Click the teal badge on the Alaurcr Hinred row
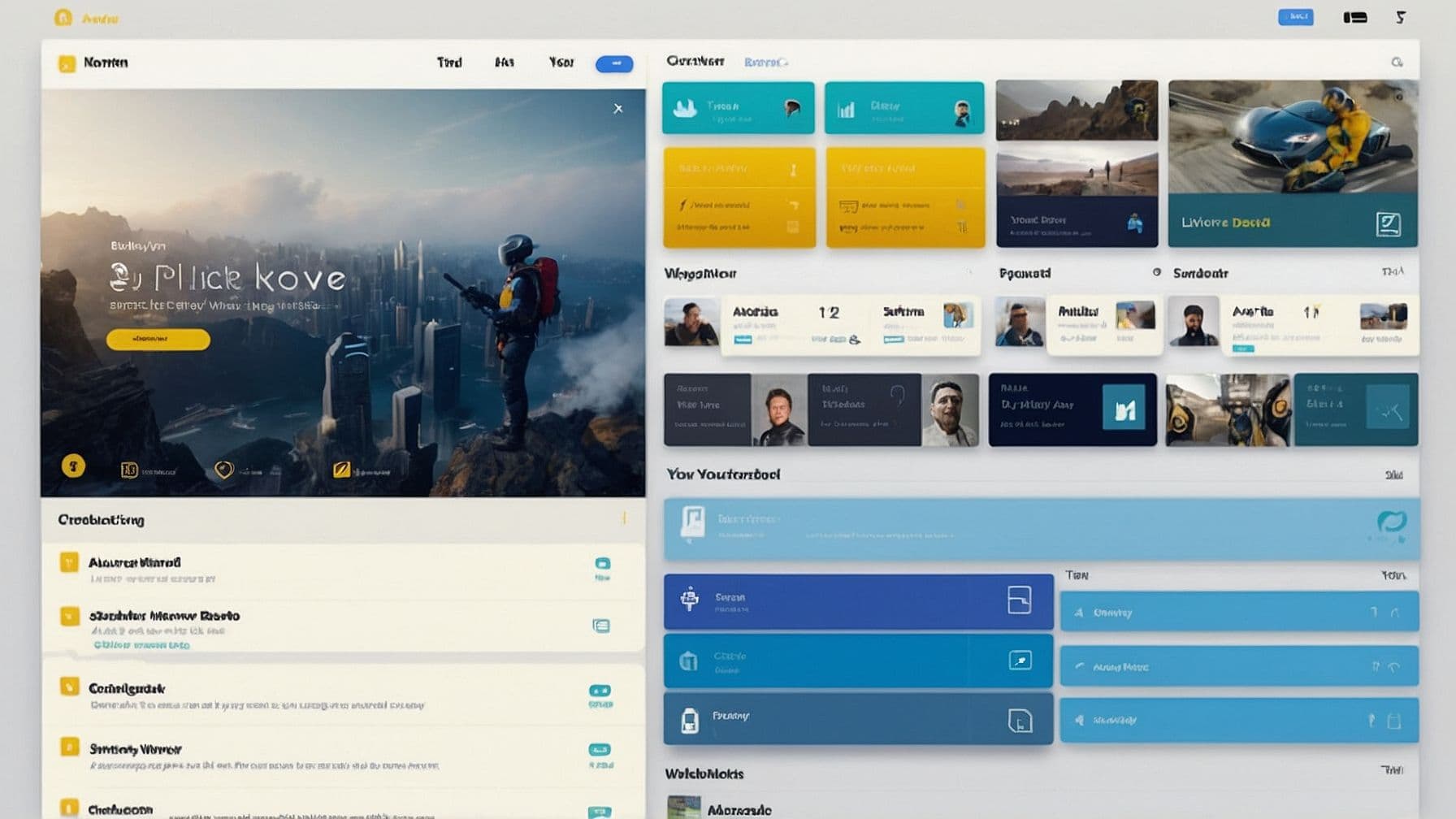The height and width of the screenshot is (819, 1456). tap(602, 563)
